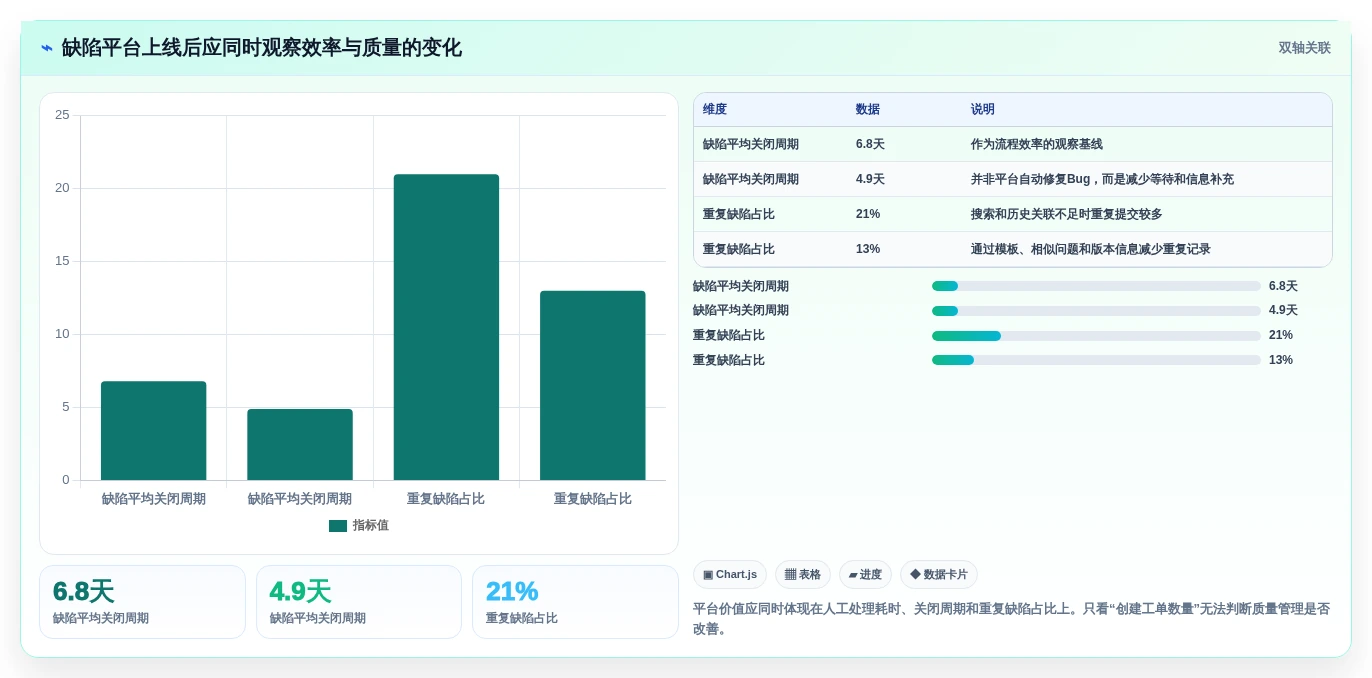Open the 4.9天 data card
The image size is (1372, 678).
tap(359, 602)
